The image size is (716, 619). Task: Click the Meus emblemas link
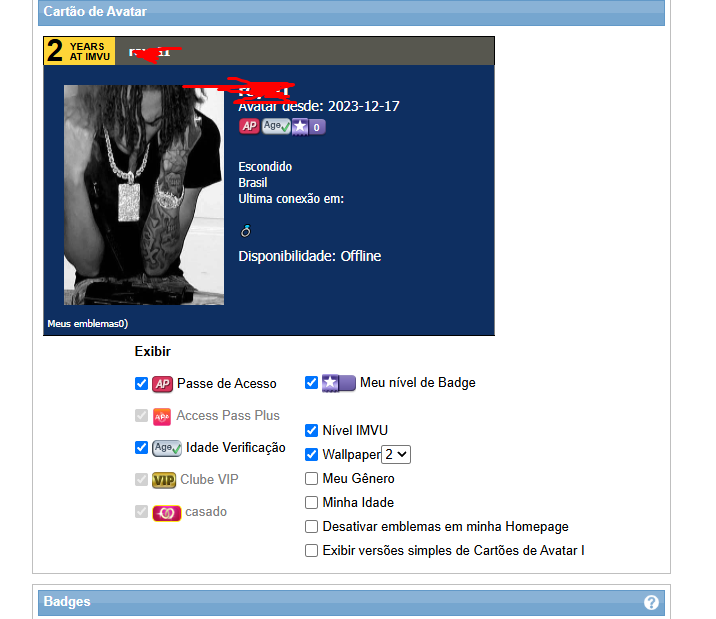pyautogui.click(x=88, y=324)
